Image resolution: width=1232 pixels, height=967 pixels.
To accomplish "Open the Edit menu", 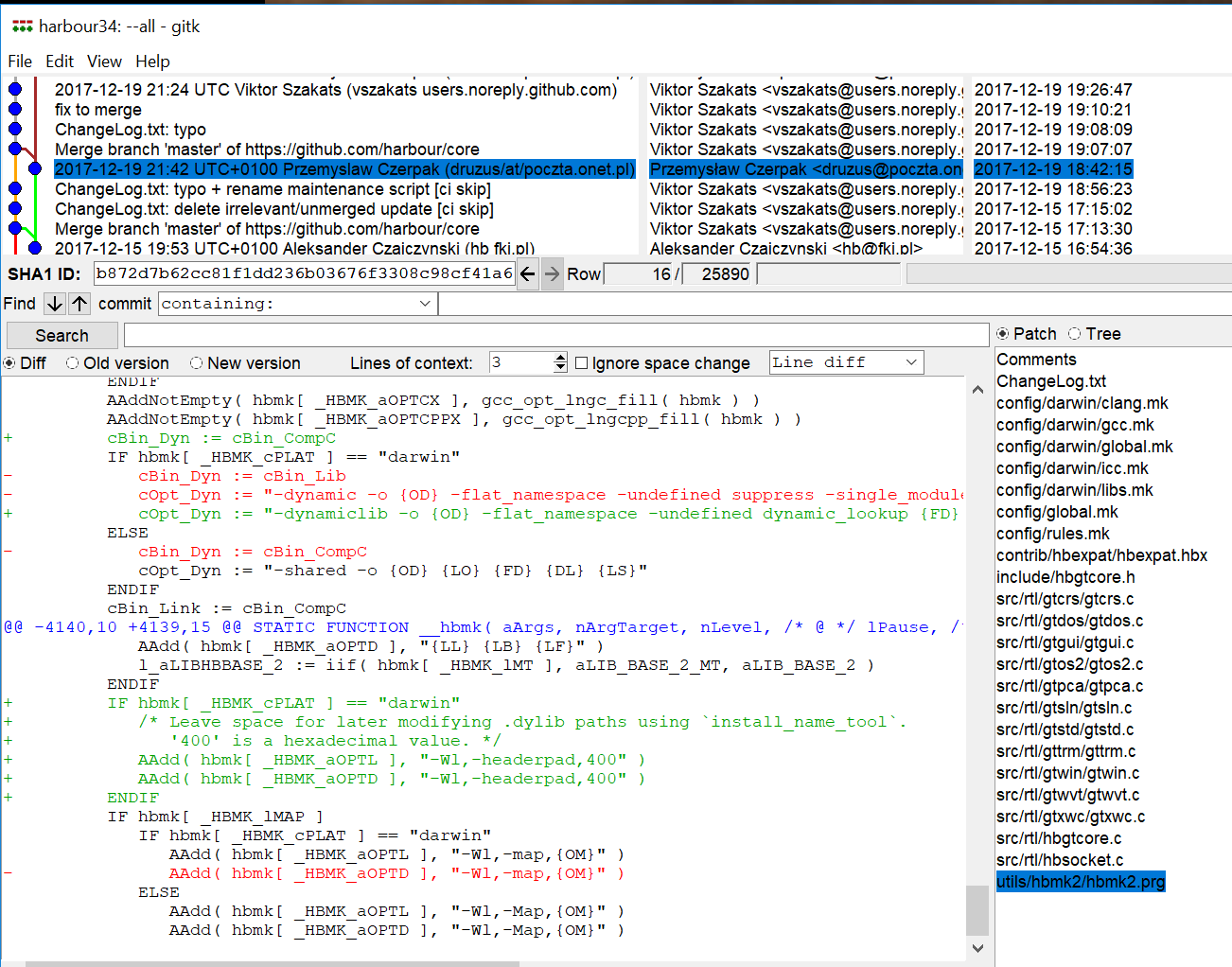I will pos(59,62).
